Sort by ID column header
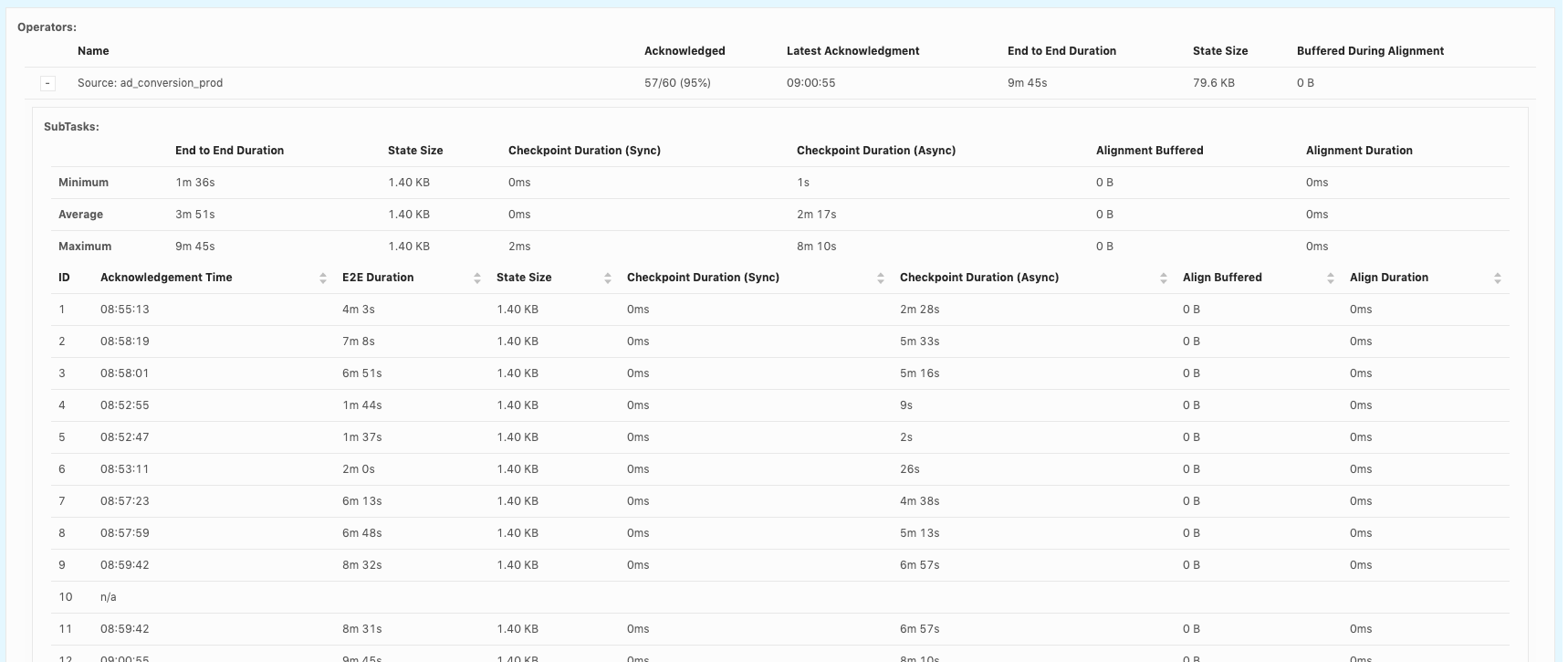Image resolution: width=1568 pixels, height=662 pixels. pyautogui.click(x=64, y=278)
